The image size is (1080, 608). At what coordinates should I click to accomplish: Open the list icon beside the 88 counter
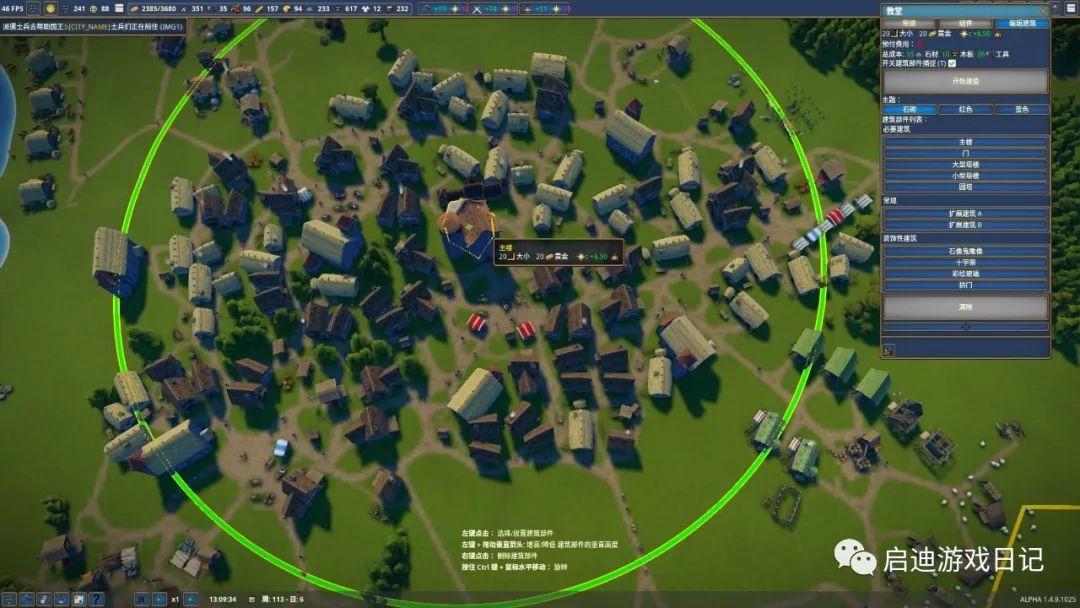click(x=118, y=8)
